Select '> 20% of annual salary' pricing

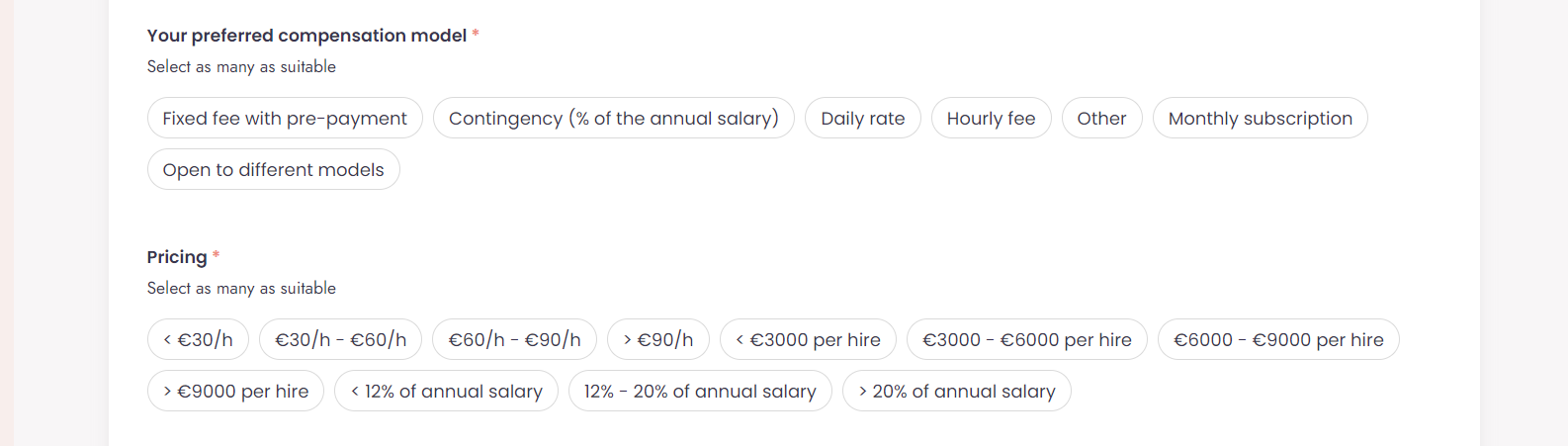tap(956, 392)
